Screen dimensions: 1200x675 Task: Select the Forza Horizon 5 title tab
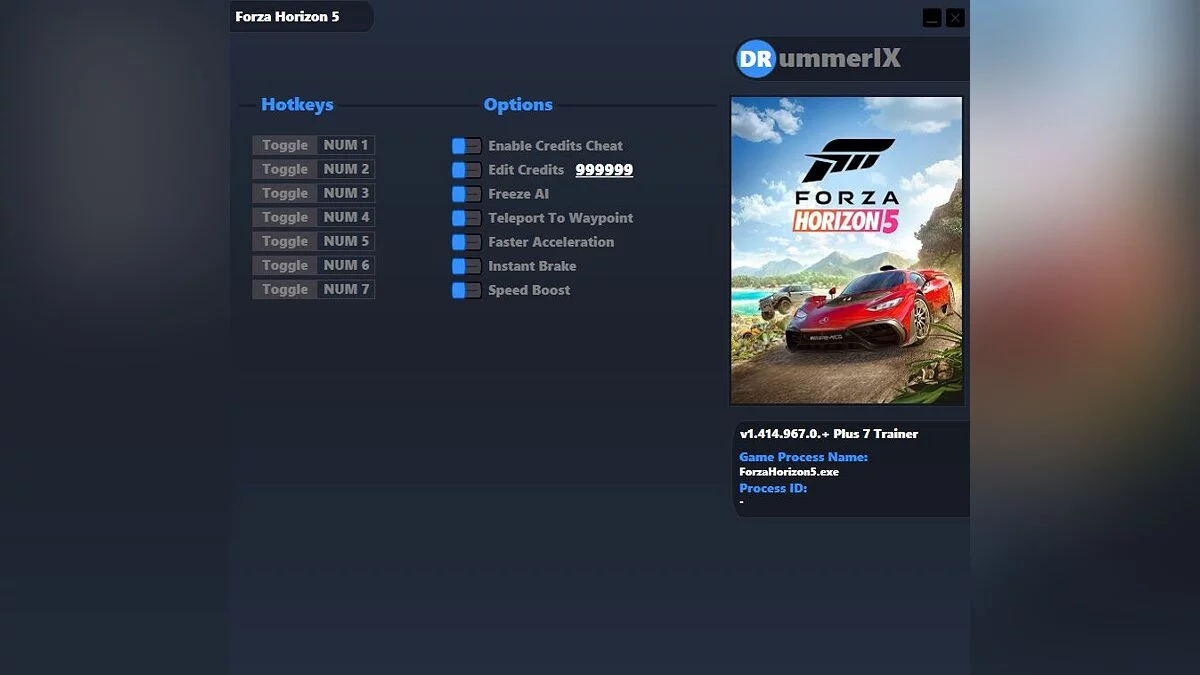[x=288, y=16]
